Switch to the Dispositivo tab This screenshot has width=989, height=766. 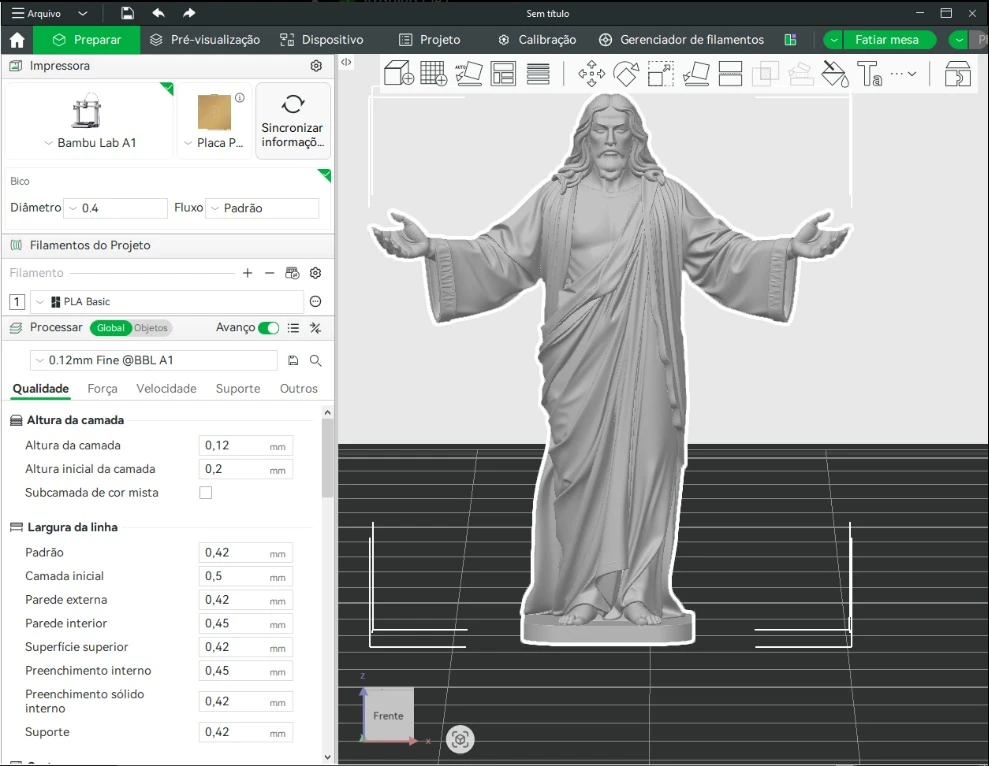point(322,40)
